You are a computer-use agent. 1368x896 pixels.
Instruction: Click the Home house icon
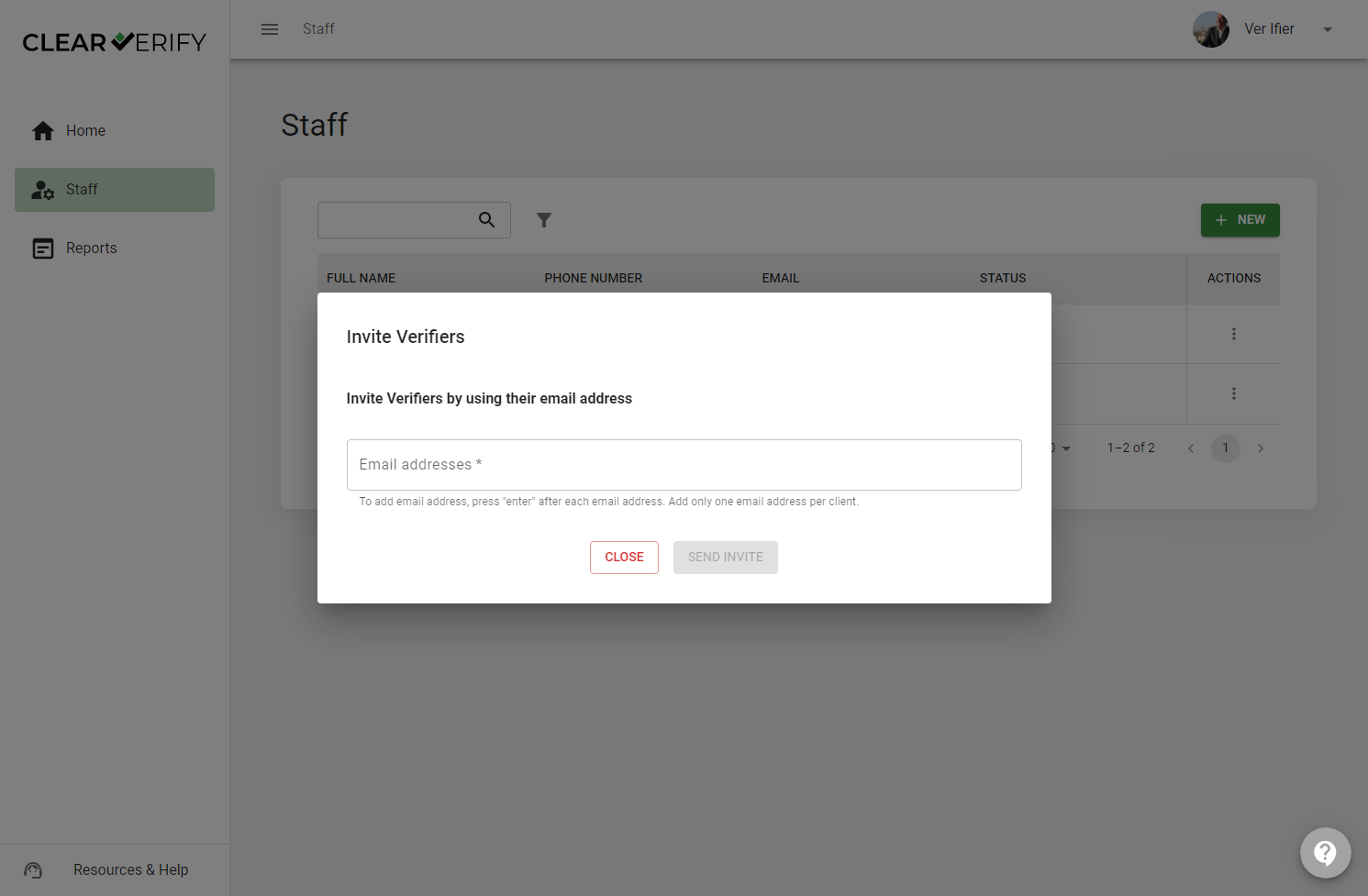[x=43, y=131]
